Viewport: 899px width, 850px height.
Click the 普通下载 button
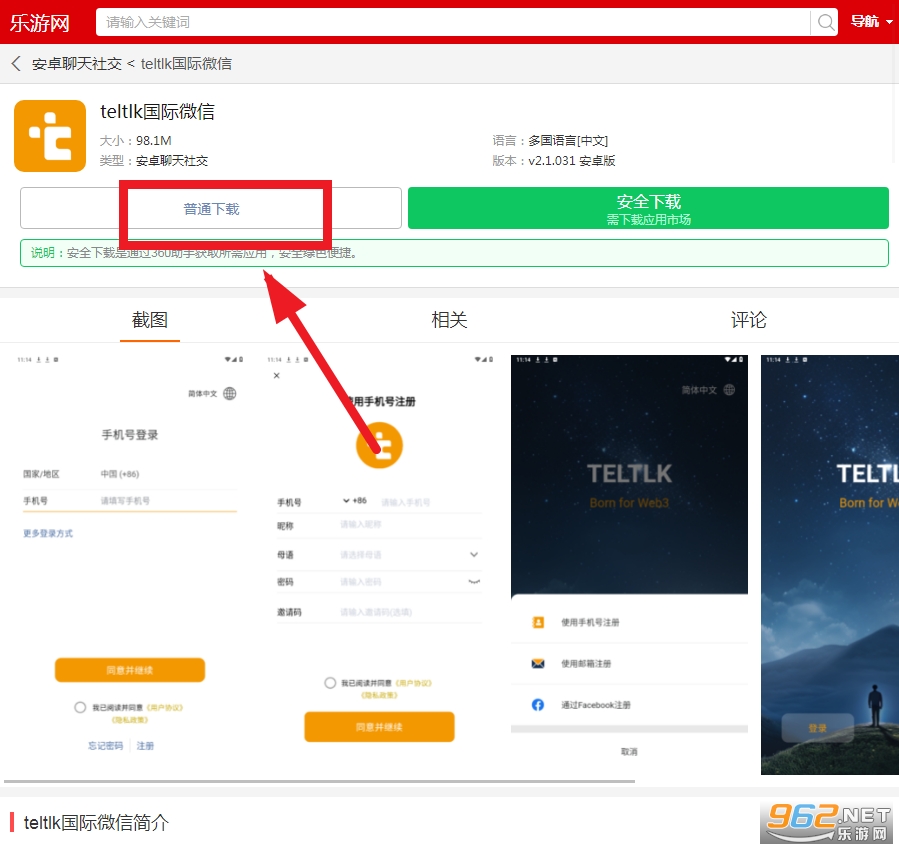point(211,209)
